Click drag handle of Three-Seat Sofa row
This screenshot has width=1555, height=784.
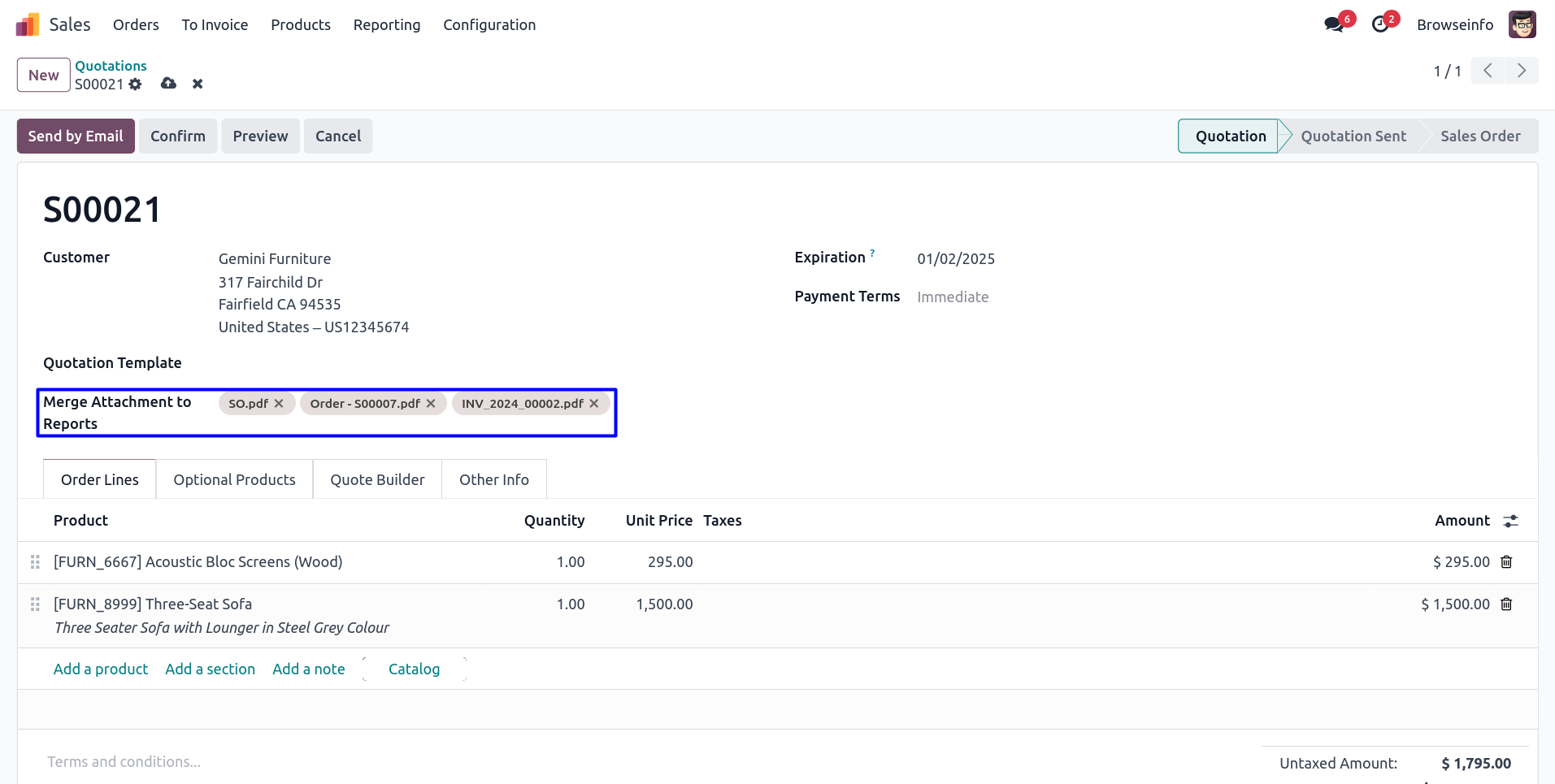click(35, 604)
